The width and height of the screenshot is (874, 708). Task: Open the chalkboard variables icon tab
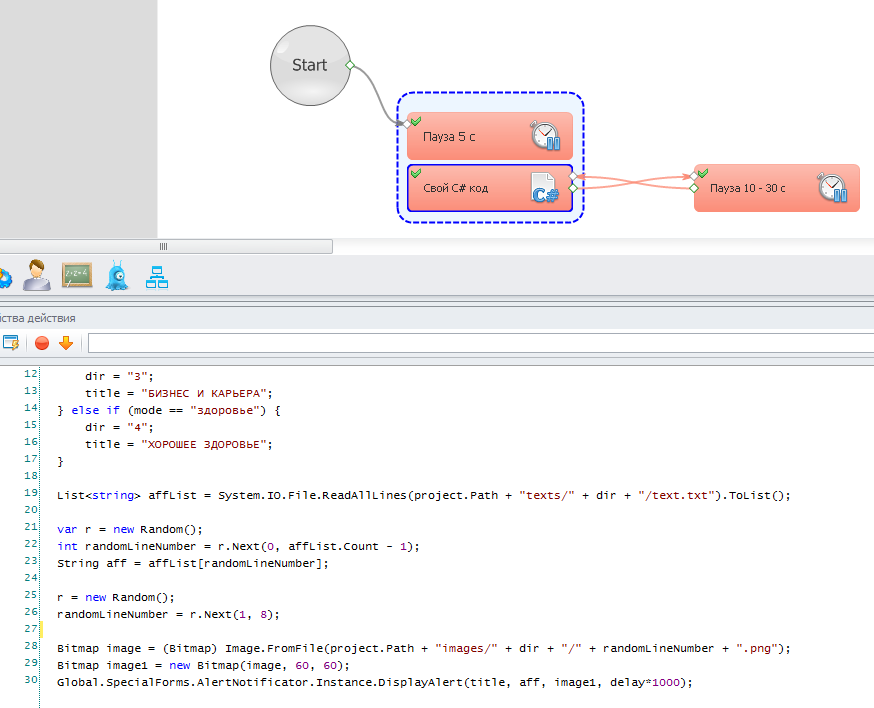77,275
